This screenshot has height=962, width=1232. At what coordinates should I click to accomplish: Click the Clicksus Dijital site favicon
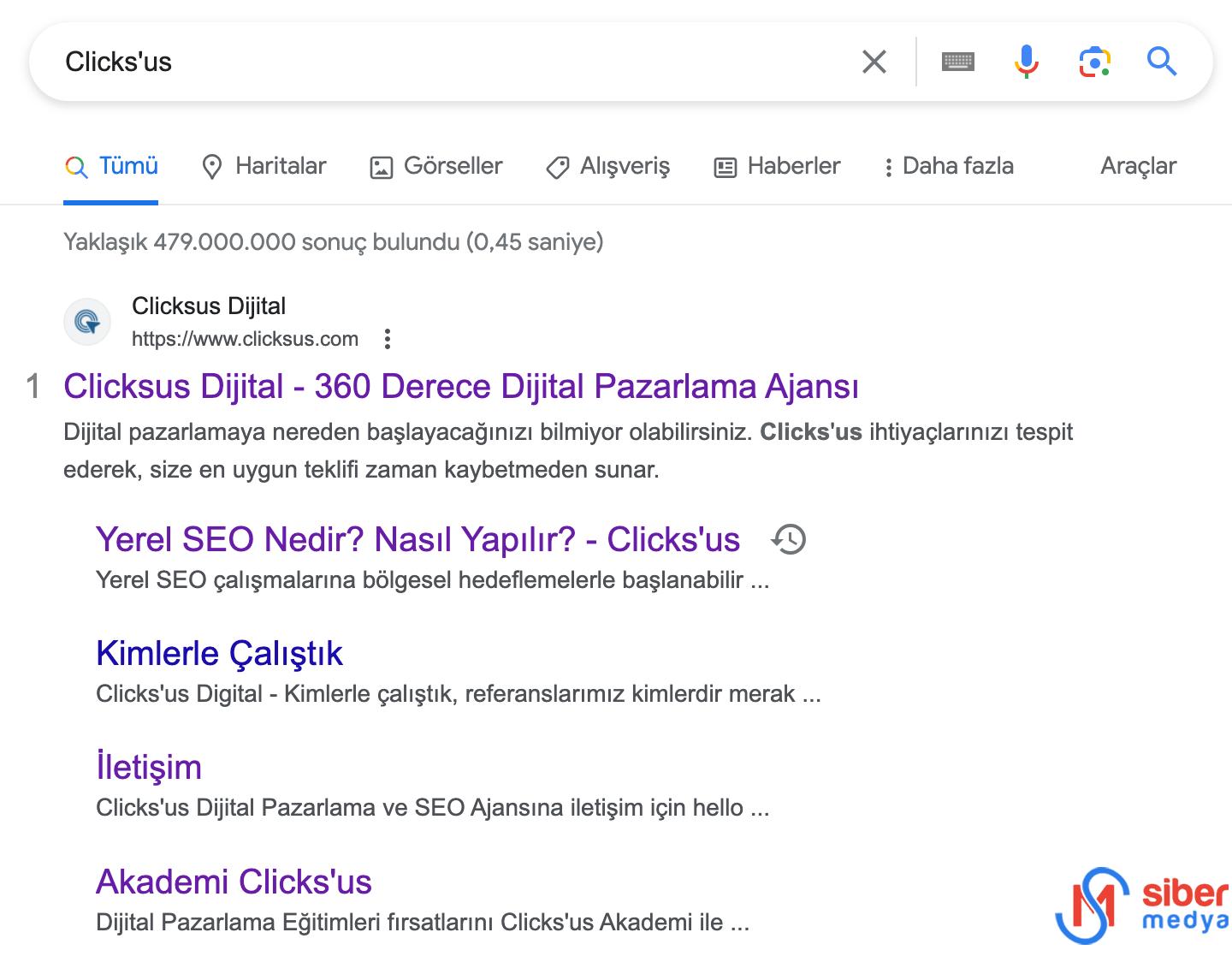[87, 322]
